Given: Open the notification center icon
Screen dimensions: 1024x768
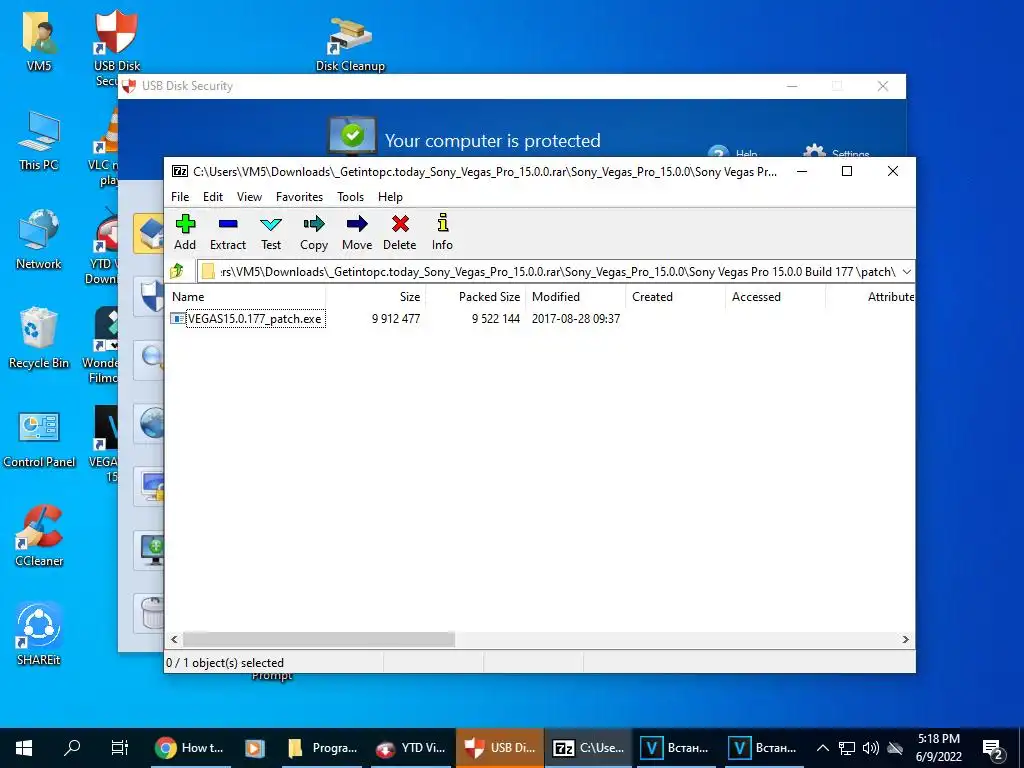Looking at the screenshot, I should pyautogui.click(x=993, y=748).
